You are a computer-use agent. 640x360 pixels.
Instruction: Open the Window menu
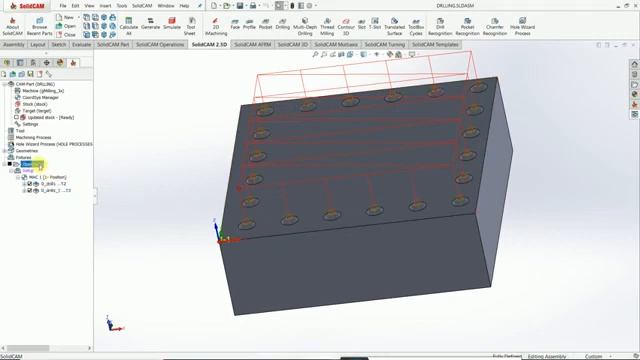(x=166, y=6)
